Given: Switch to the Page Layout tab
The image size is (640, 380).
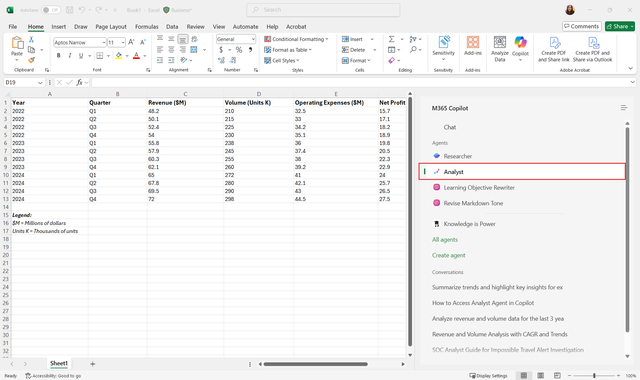Looking at the screenshot, I should pos(111,27).
